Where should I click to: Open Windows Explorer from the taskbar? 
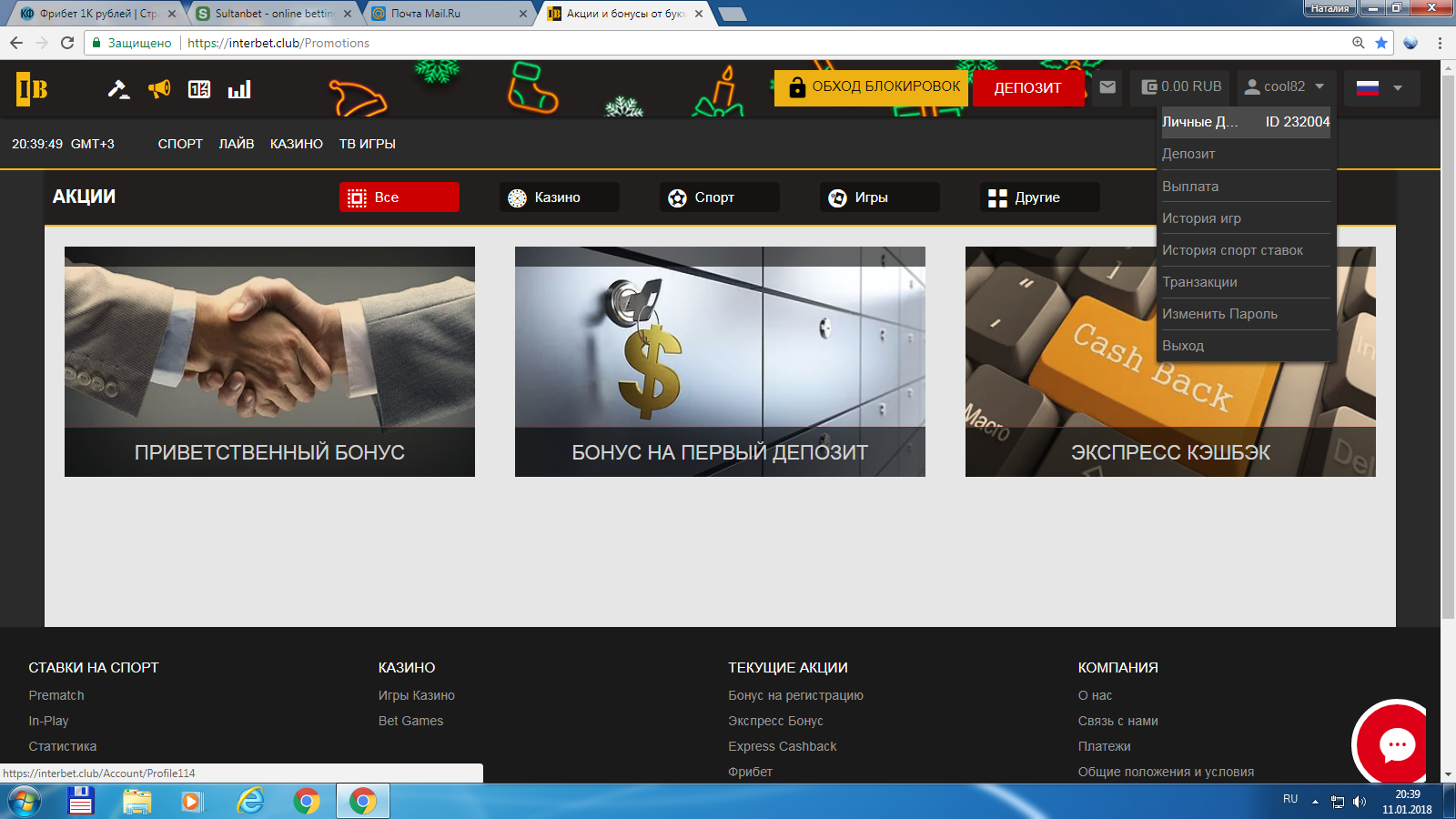click(137, 802)
